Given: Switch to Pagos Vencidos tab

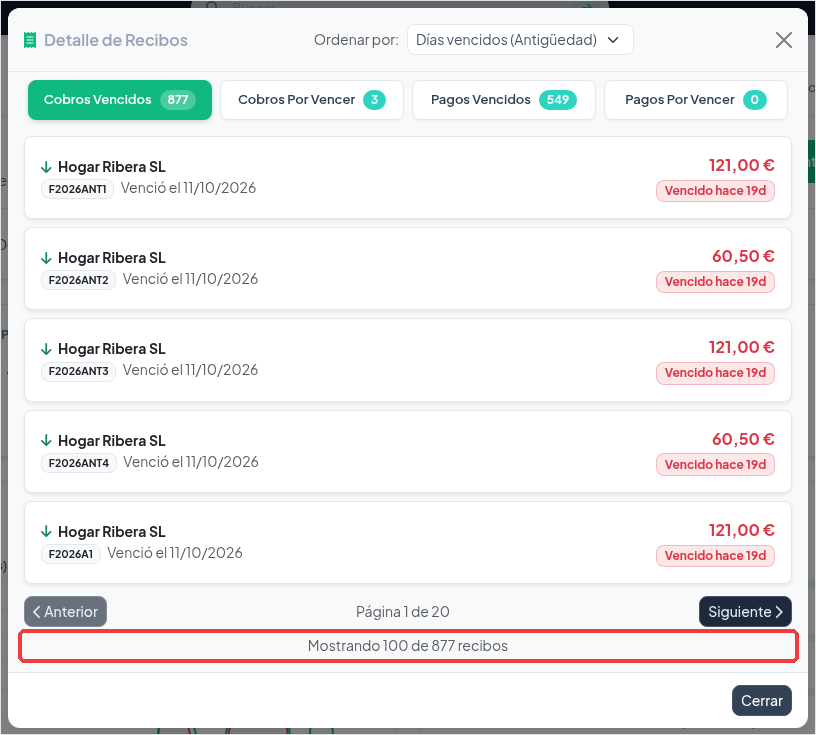Looking at the screenshot, I should coord(504,100).
